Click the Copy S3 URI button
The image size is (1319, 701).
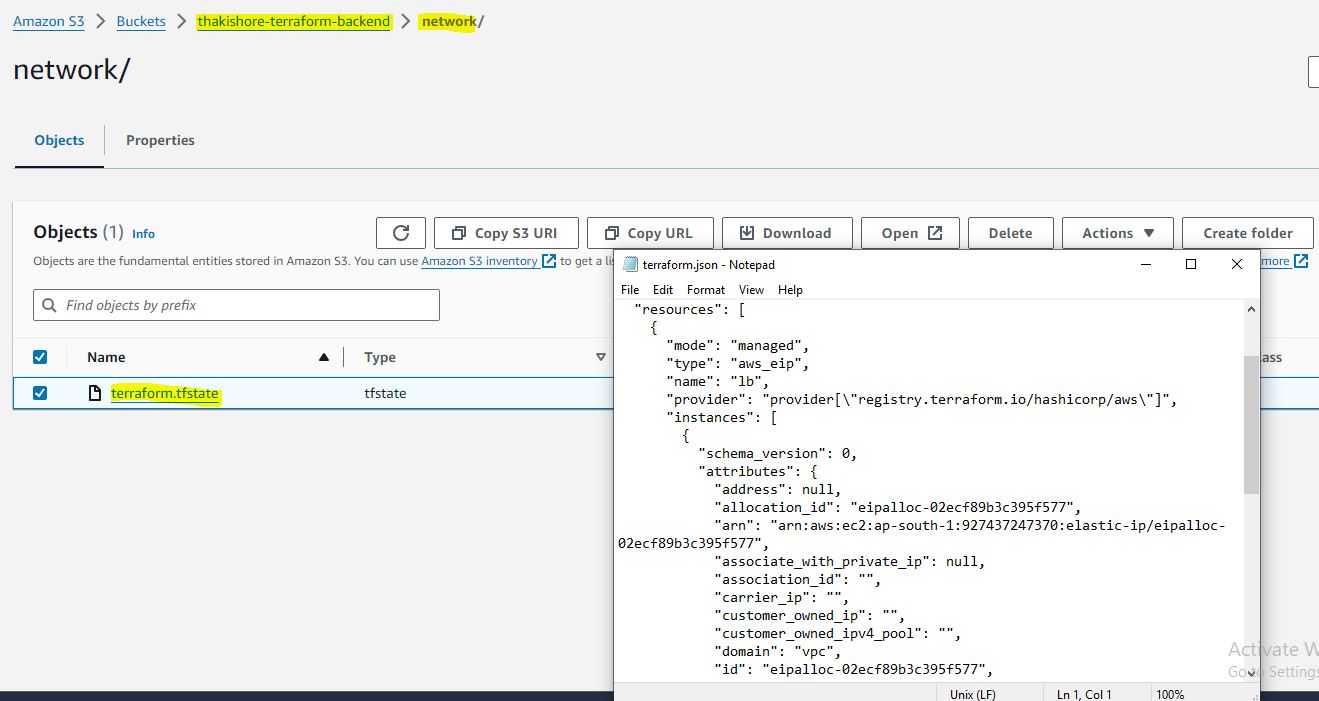coord(505,233)
